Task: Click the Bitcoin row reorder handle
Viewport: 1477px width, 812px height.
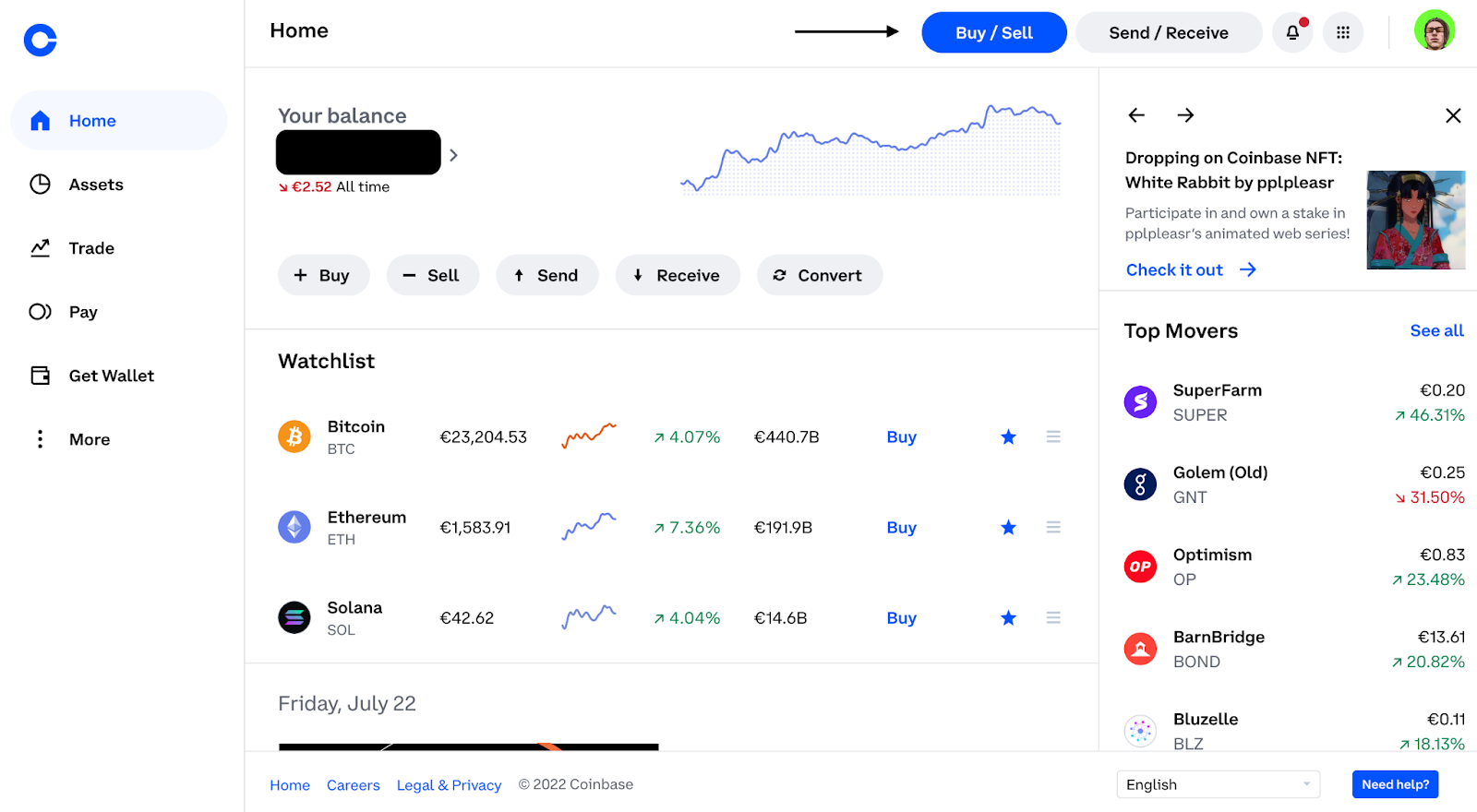Action: point(1053,436)
